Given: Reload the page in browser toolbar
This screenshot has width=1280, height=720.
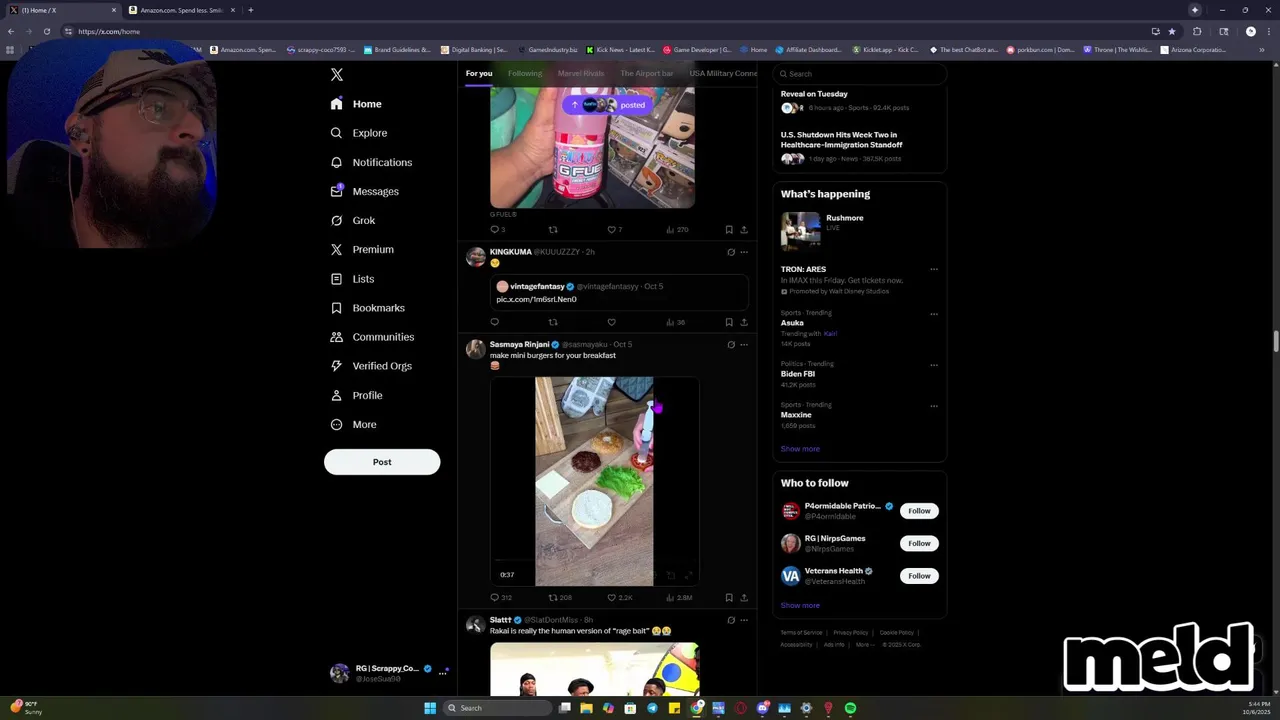Looking at the screenshot, I should point(46,31).
